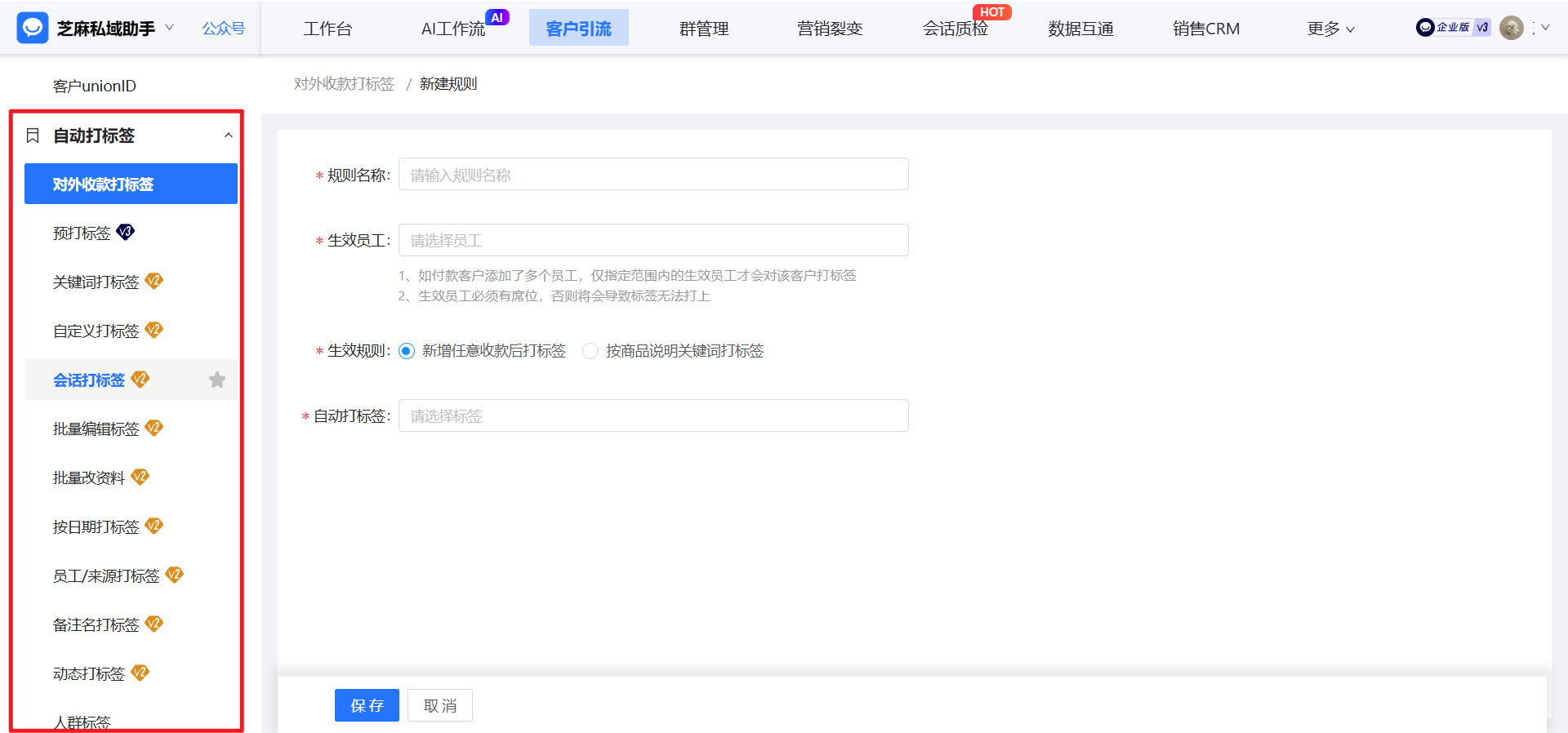Open the 生效员工 employee selector
This screenshot has width=1568, height=733.
653,240
